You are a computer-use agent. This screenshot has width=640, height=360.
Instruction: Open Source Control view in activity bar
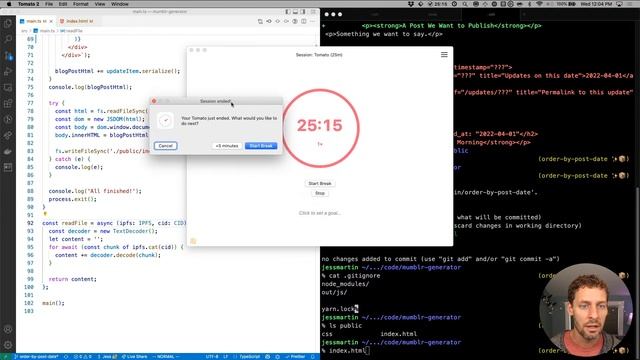click(8, 56)
